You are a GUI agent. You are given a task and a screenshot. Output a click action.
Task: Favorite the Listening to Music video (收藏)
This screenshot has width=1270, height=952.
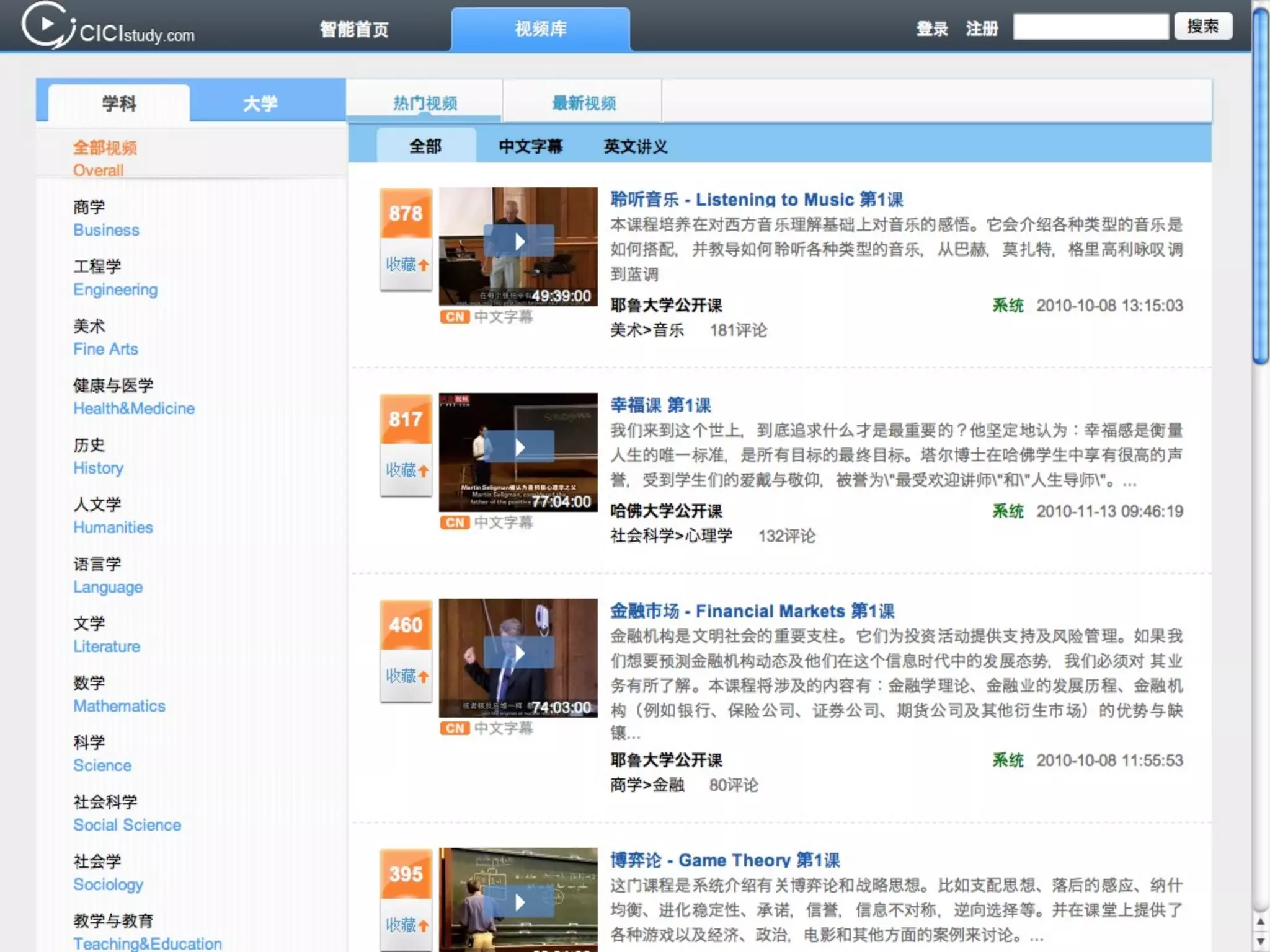tap(406, 265)
